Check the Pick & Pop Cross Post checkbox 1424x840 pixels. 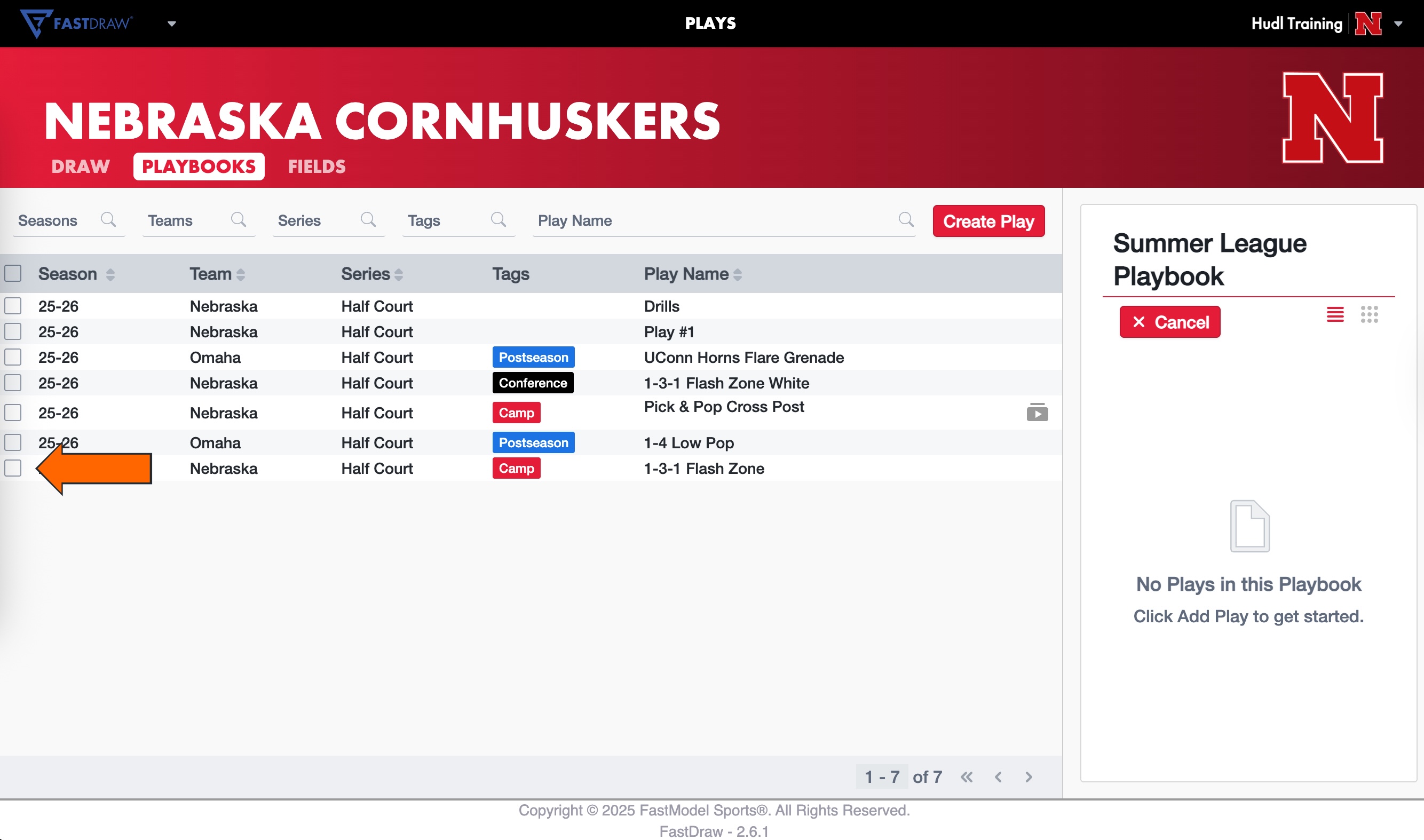pos(13,413)
